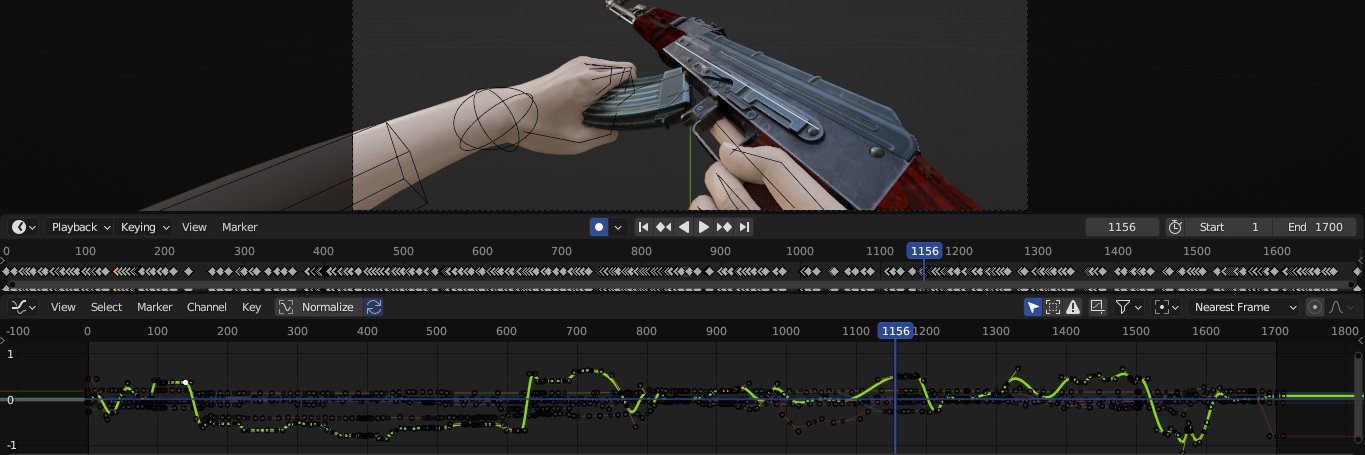The width and height of the screenshot is (1365, 455).
Task: Open the Playback popover
Action: (80, 227)
